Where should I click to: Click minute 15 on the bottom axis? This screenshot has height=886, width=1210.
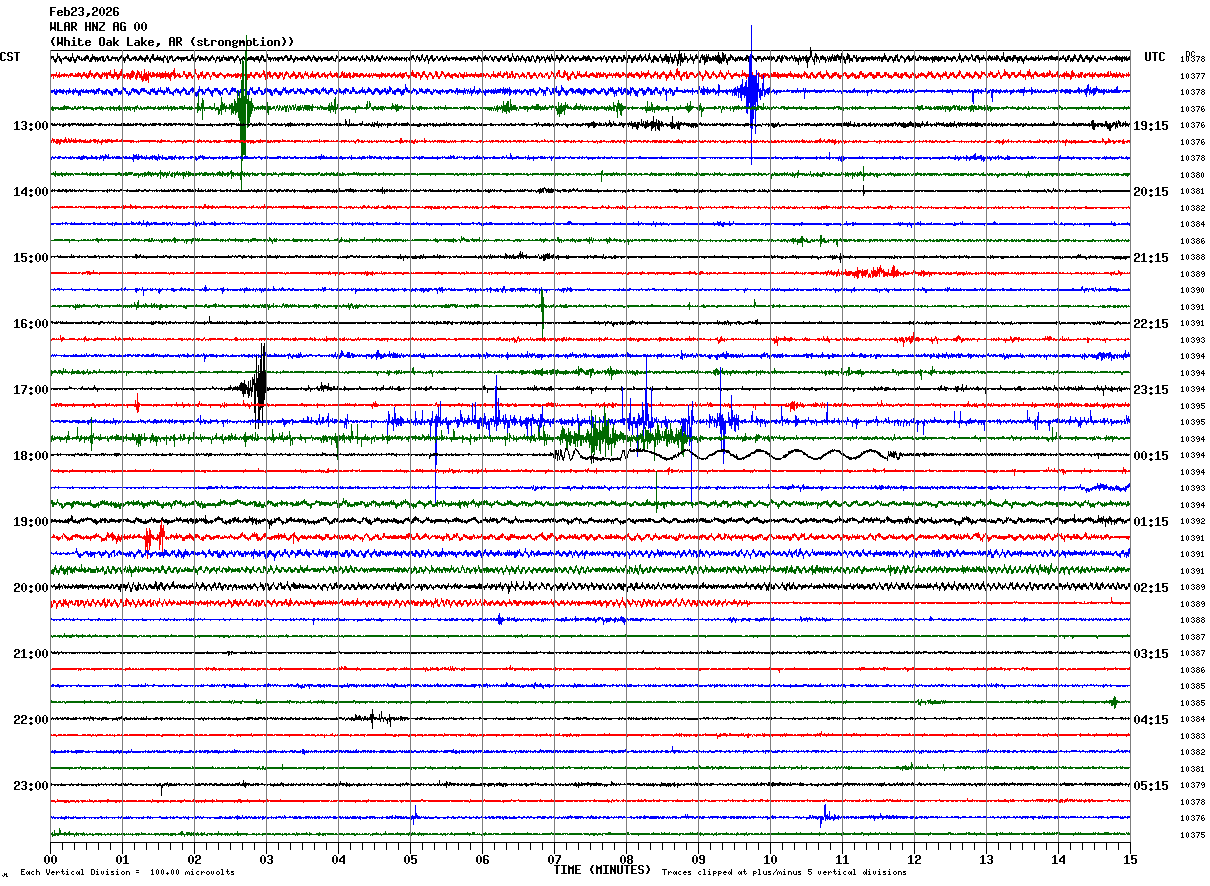click(1130, 859)
